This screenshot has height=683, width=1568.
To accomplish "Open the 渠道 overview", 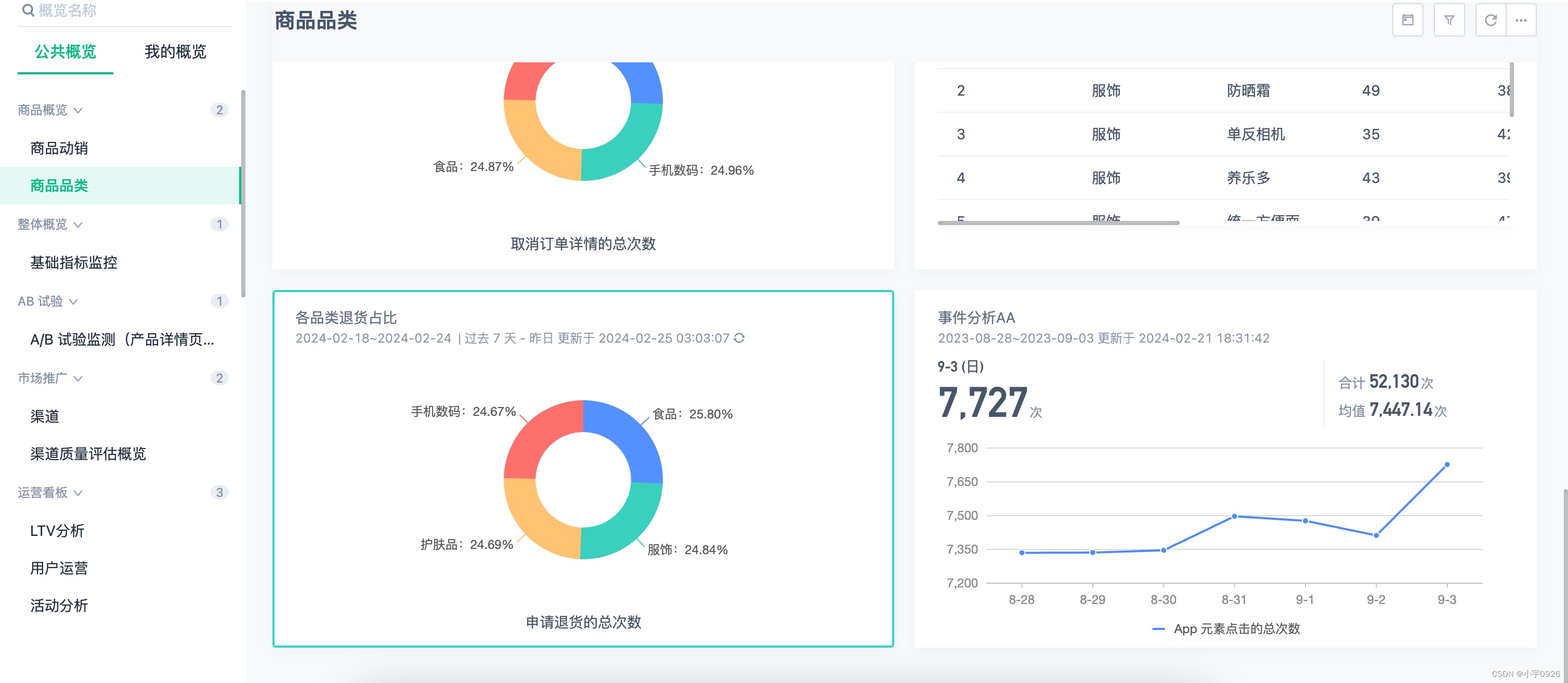I will (x=44, y=416).
